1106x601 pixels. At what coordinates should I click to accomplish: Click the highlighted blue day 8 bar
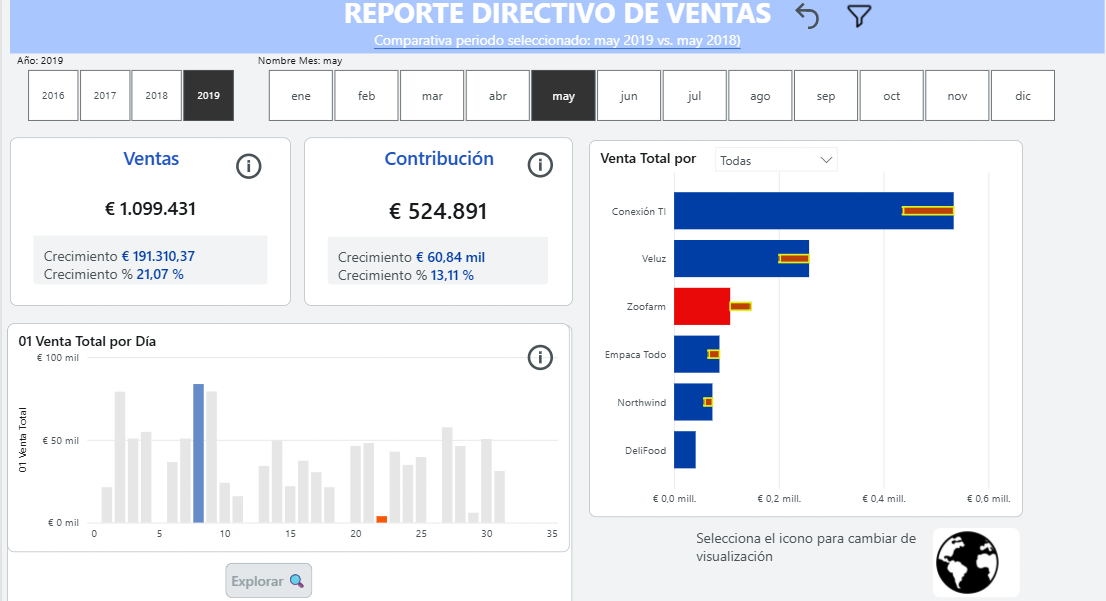[x=199, y=454]
